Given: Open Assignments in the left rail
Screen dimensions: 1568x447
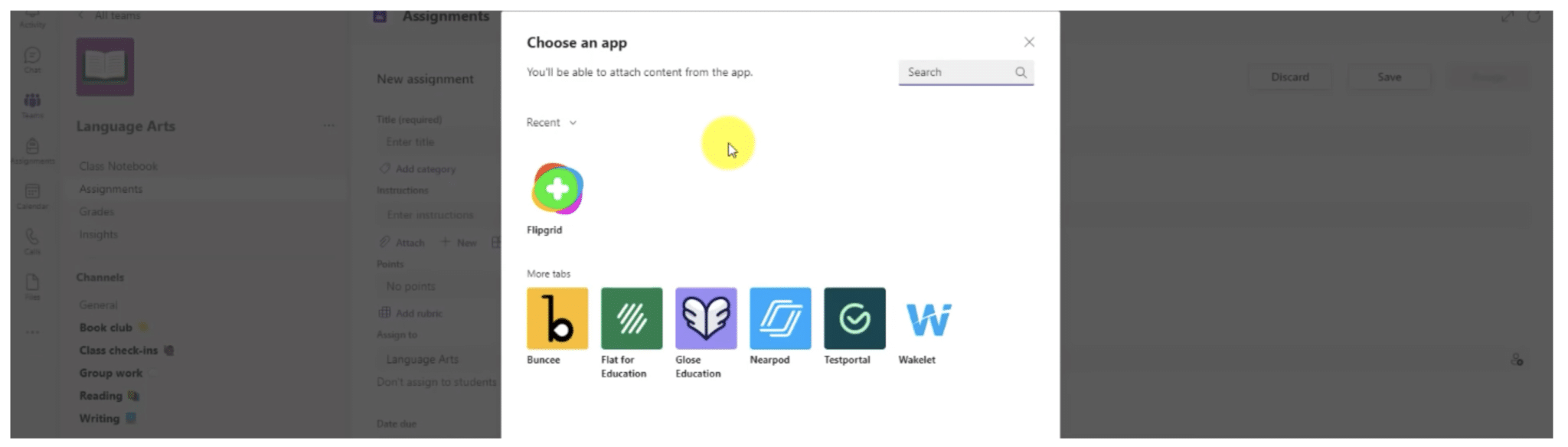Looking at the screenshot, I should (x=32, y=150).
